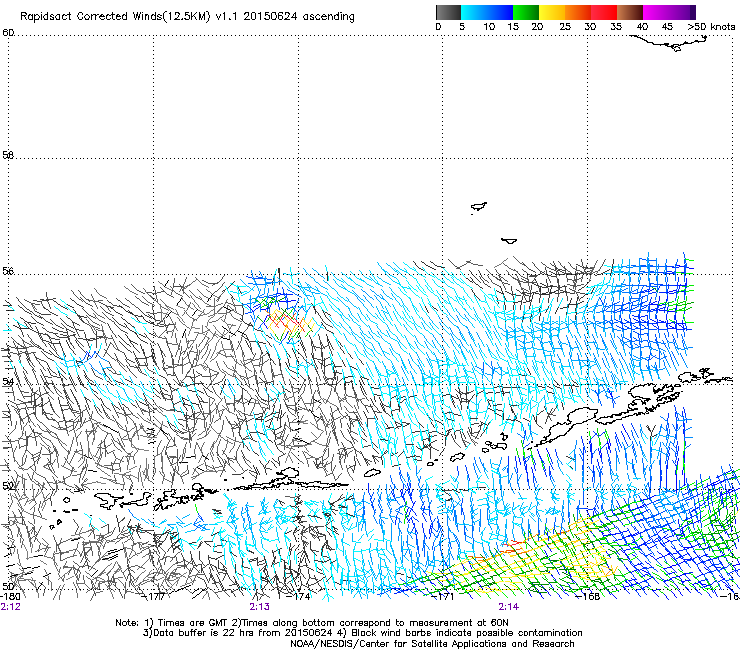This screenshot has height=650, width=740.
Task: Click the 2:14 timestamp label
Action: tap(508, 607)
